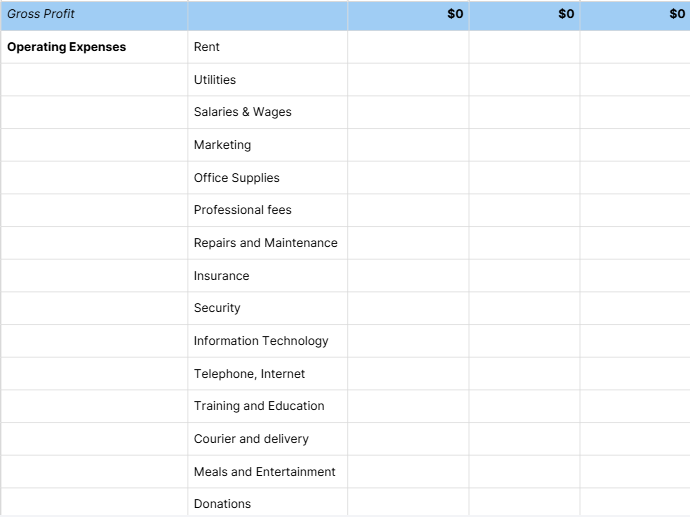This screenshot has height=517, width=690.
Task: Click the empty second value cell for Security
Action: coord(525,308)
